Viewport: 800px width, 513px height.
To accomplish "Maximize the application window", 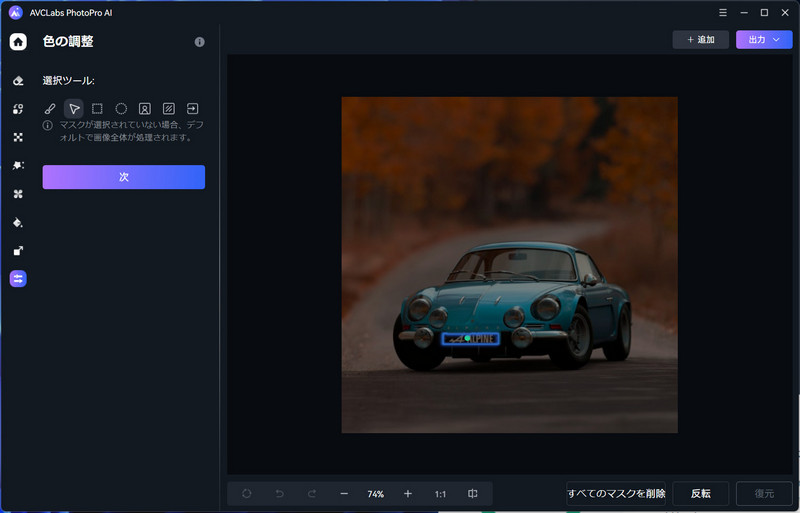I will (x=764, y=13).
